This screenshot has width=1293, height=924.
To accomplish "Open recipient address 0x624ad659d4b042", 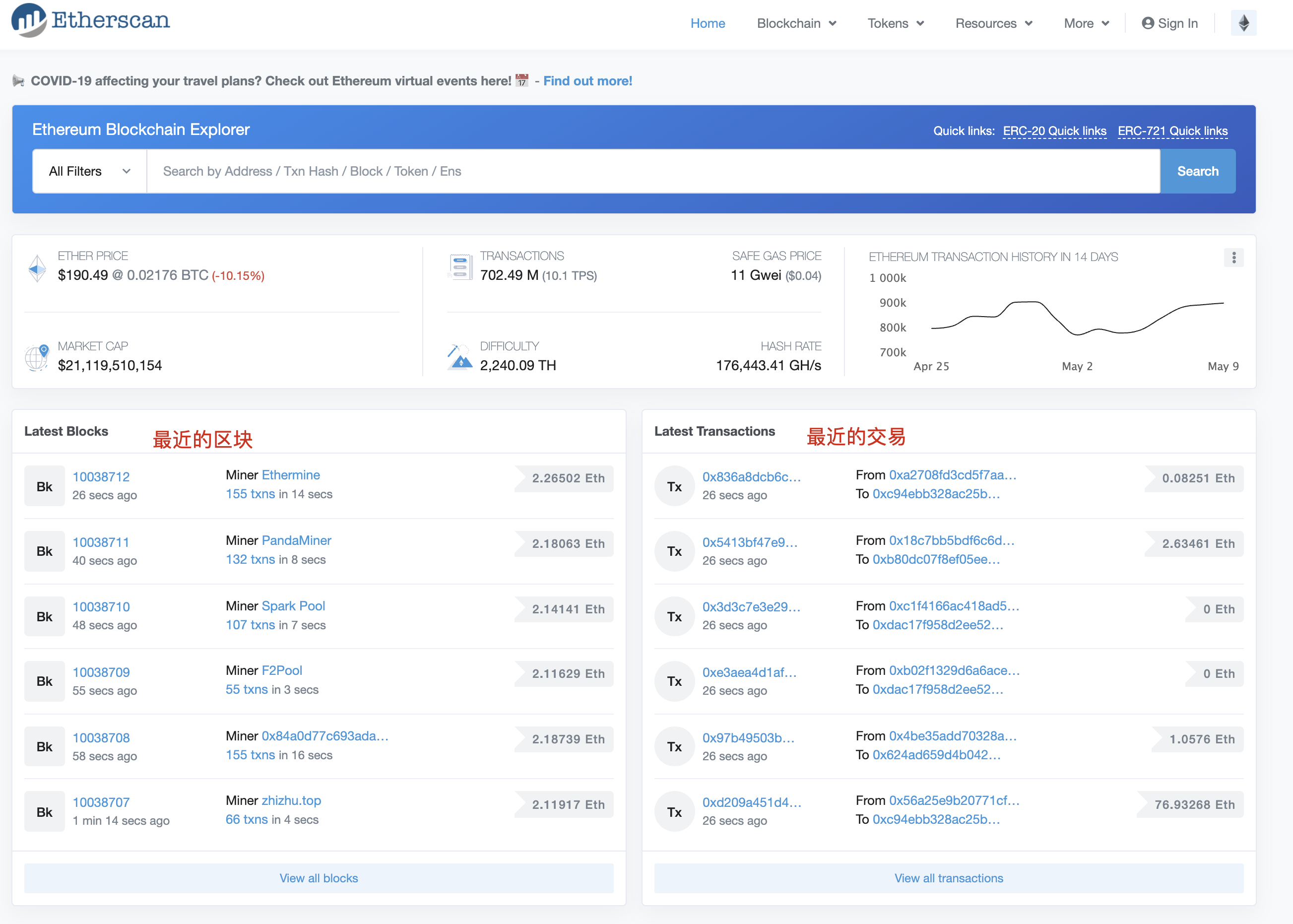I will click(936, 755).
